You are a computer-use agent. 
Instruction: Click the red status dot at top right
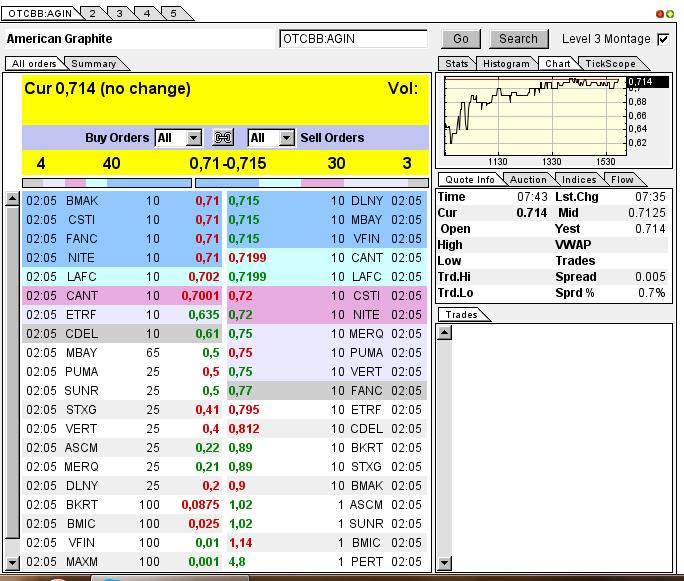pyautogui.click(x=660, y=14)
